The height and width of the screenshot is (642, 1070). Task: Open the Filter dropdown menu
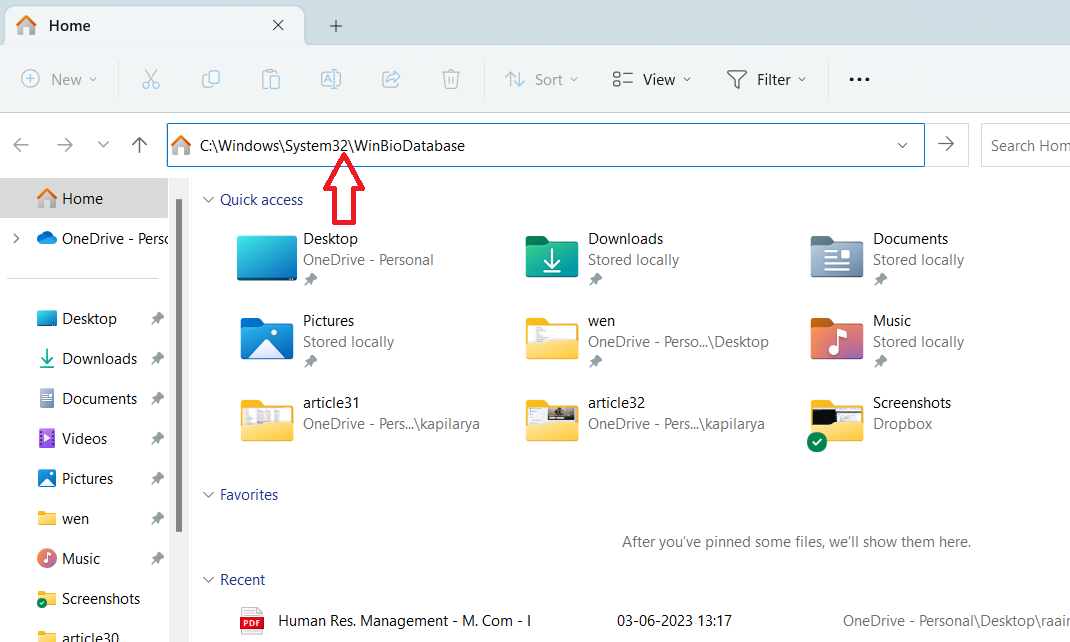click(766, 79)
